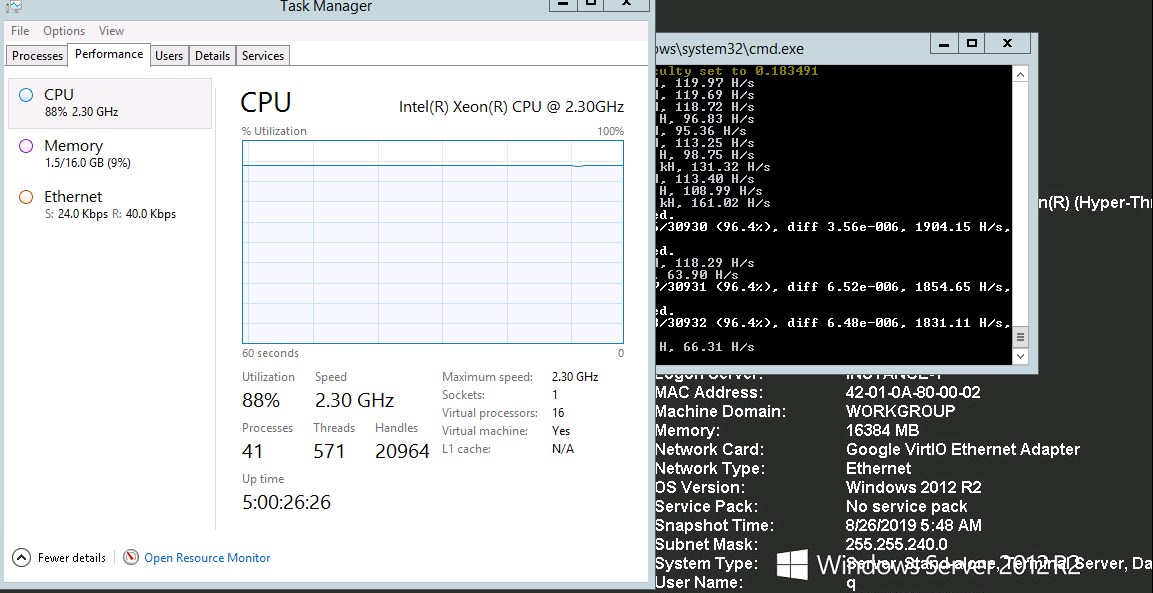Viewport: 1153px width, 593px height.
Task: Open the Services tab
Action: 263,56
